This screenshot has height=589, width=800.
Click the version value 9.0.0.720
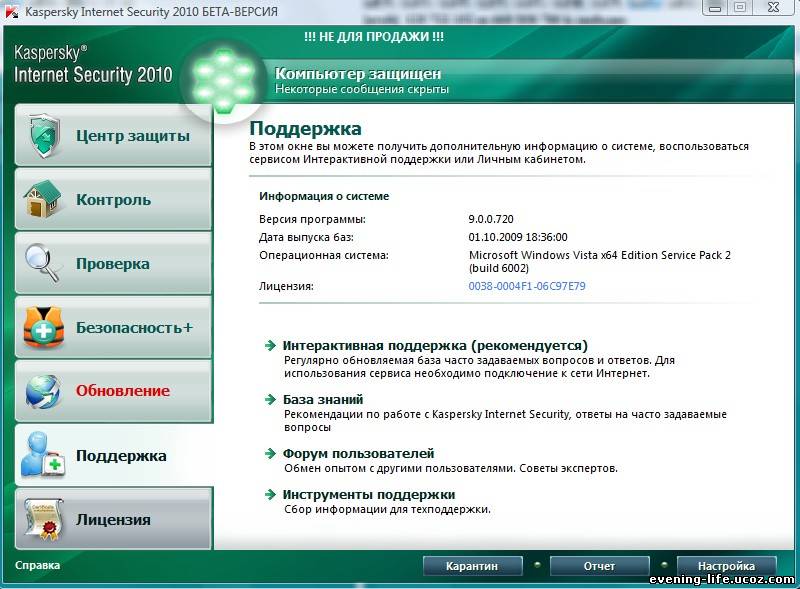(491, 219)
